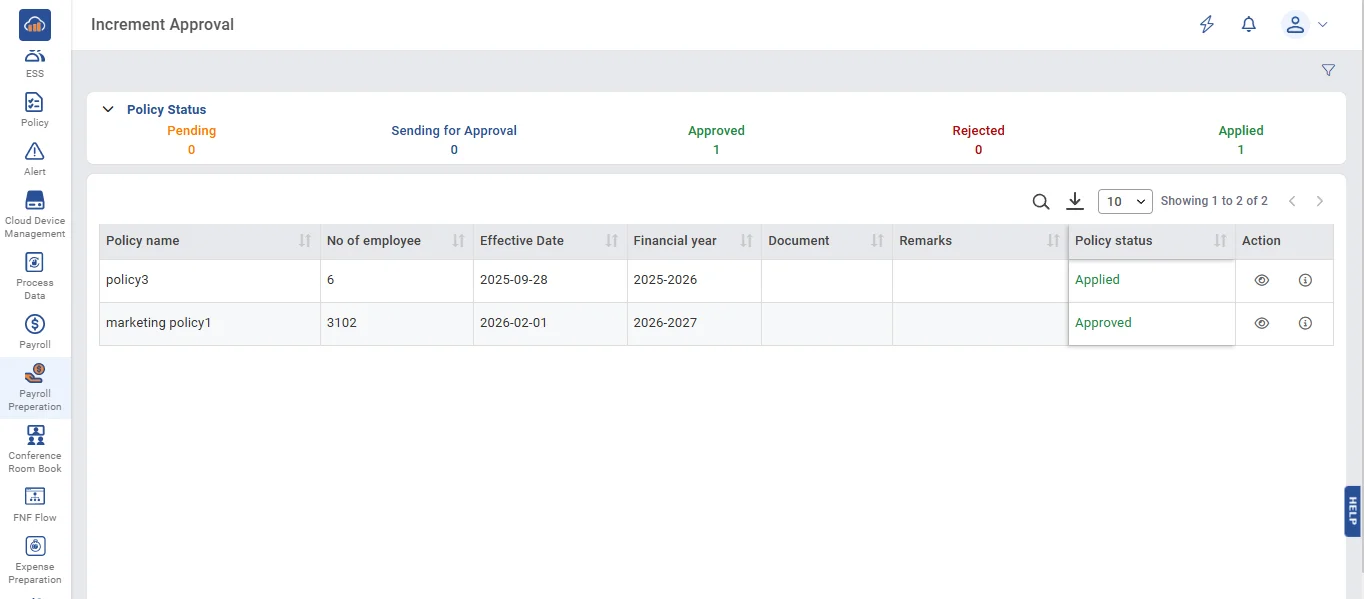The image size is (1364, 599).
Task: Open info details for marketing policy1
Action: (x=1305, y=323)
